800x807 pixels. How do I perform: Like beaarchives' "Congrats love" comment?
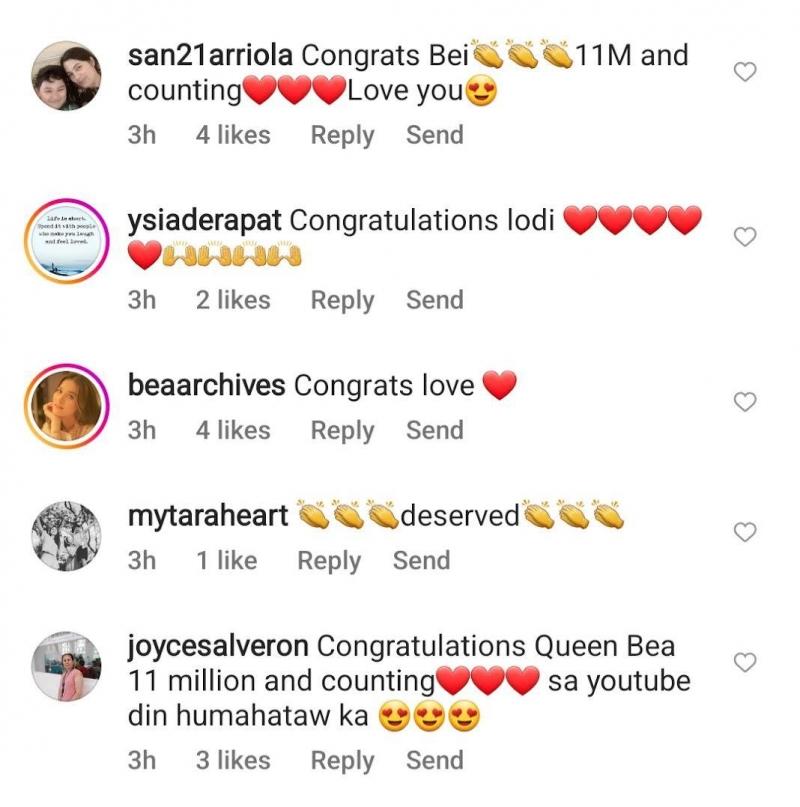(x=745, y=402)
